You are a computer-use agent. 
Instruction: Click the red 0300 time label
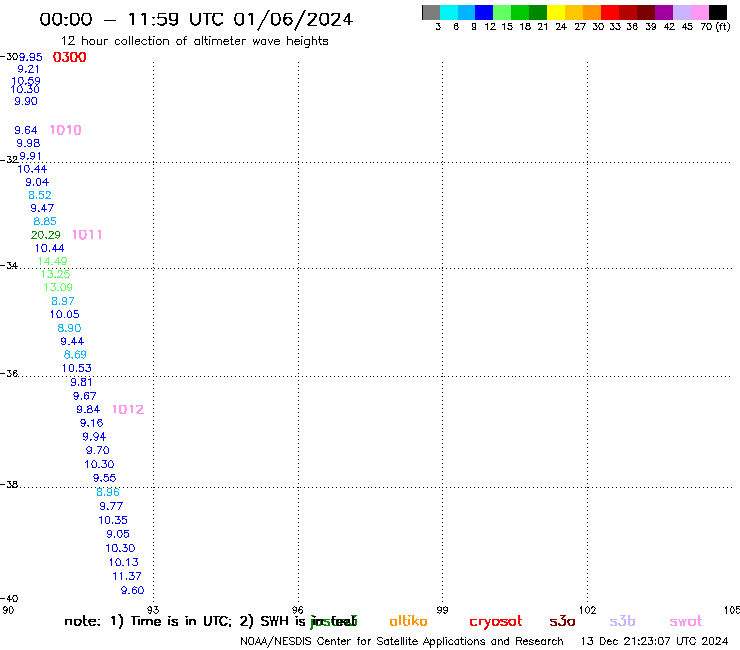click(69, 57)
